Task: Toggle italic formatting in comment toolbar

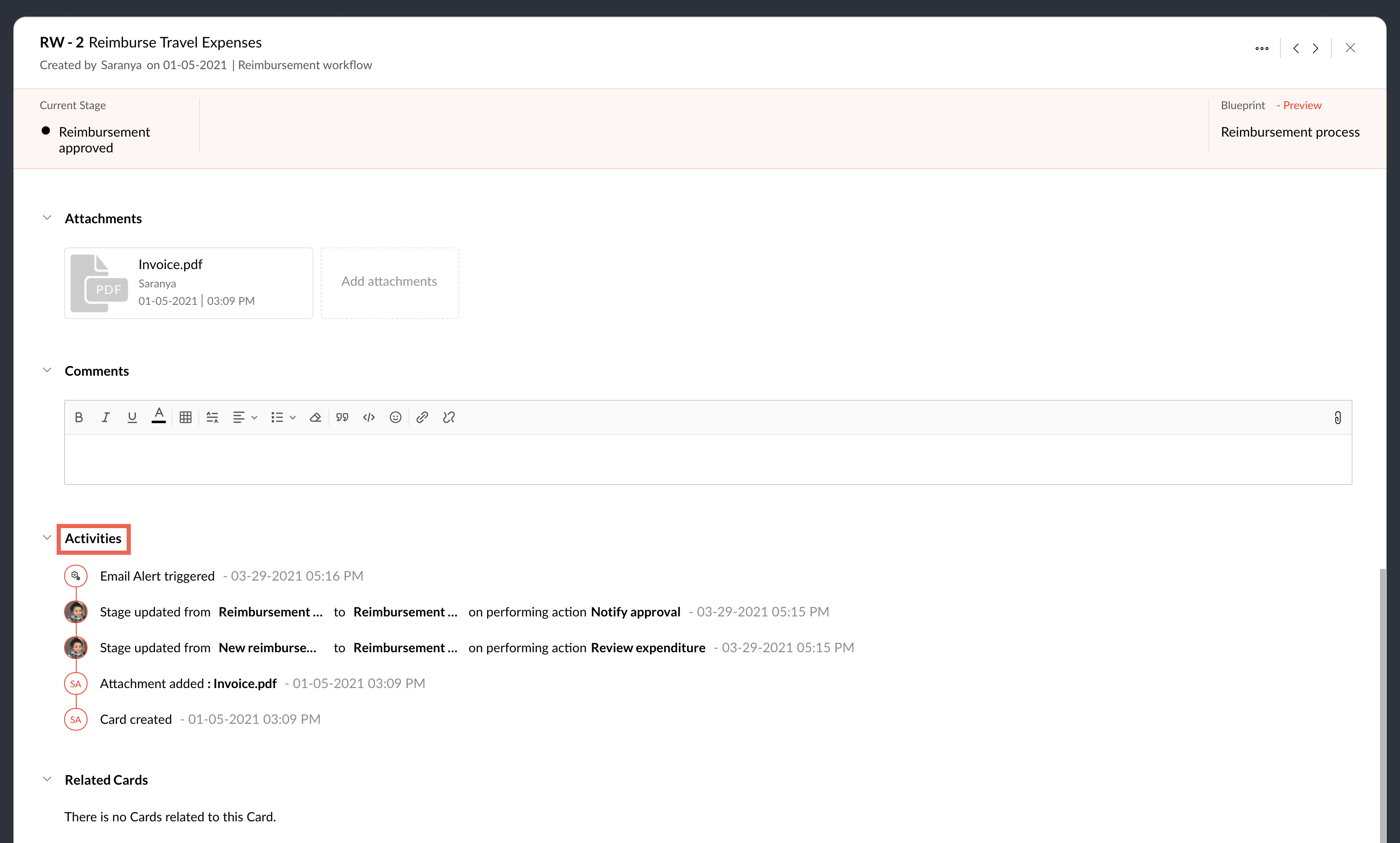Action: pyautogui.click(x=105, y=417)
